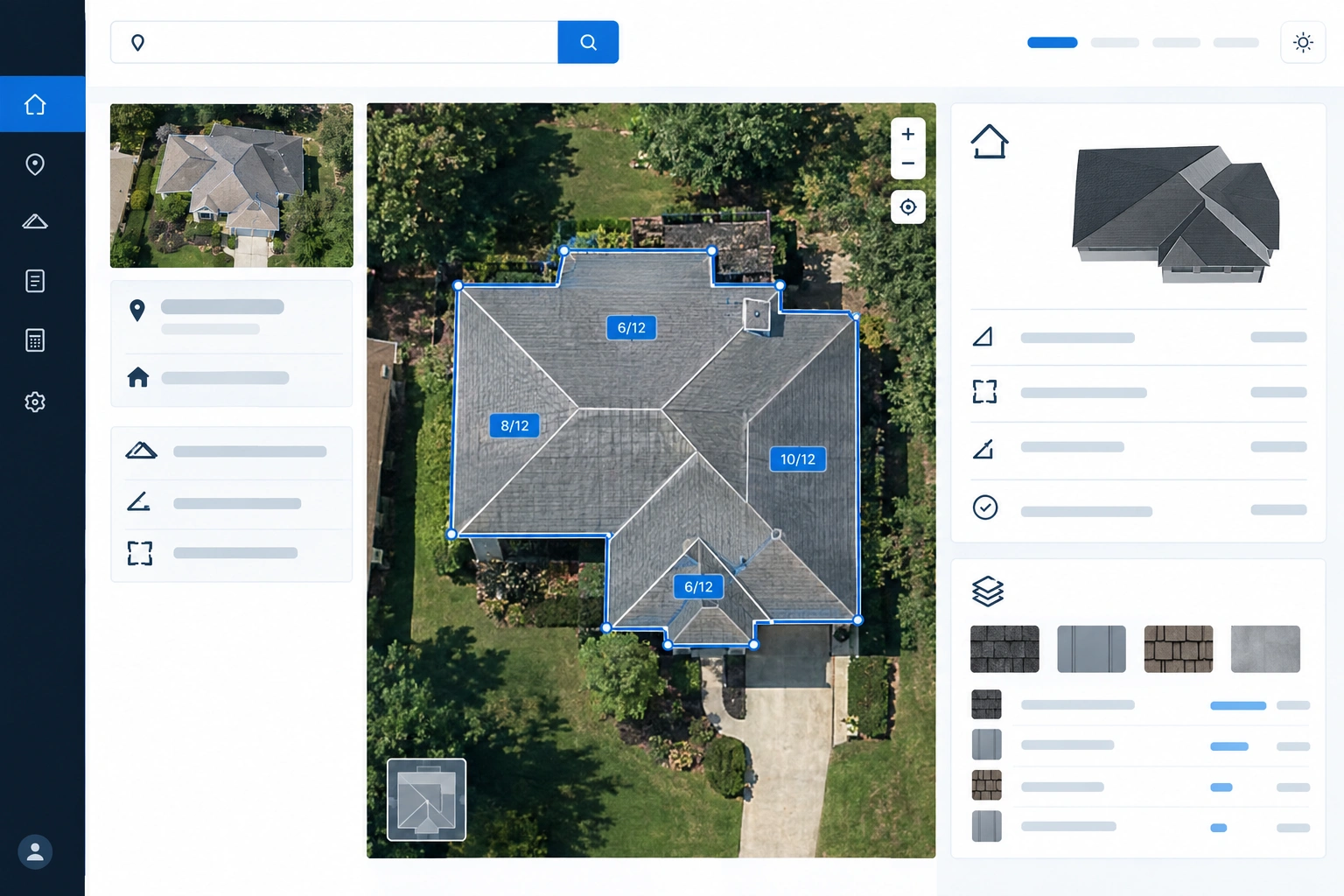Open the 3D roof model preview
This screenshot has width=1344, height=896.
pos(1175,213)
